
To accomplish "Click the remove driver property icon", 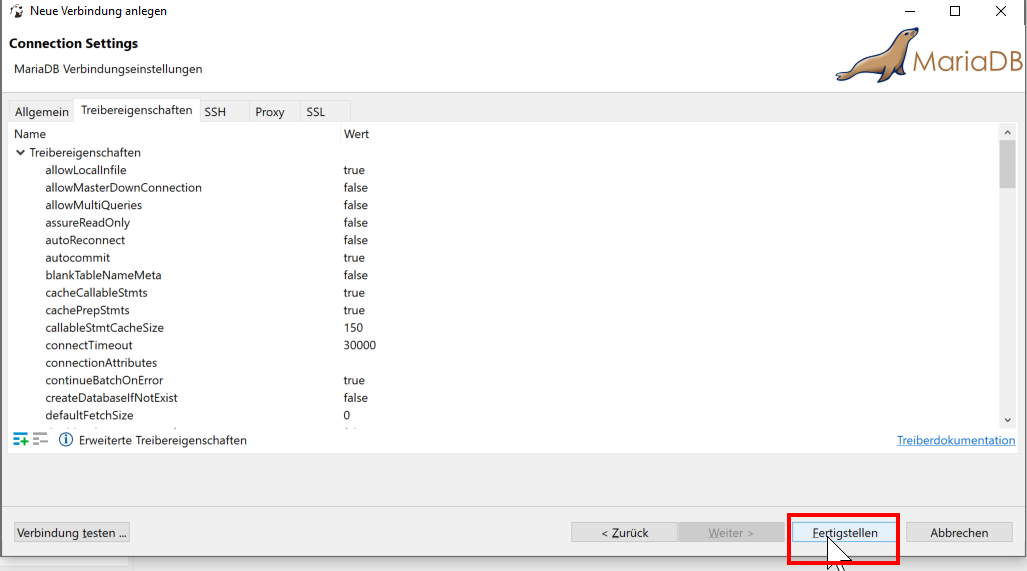I will 40,440.
